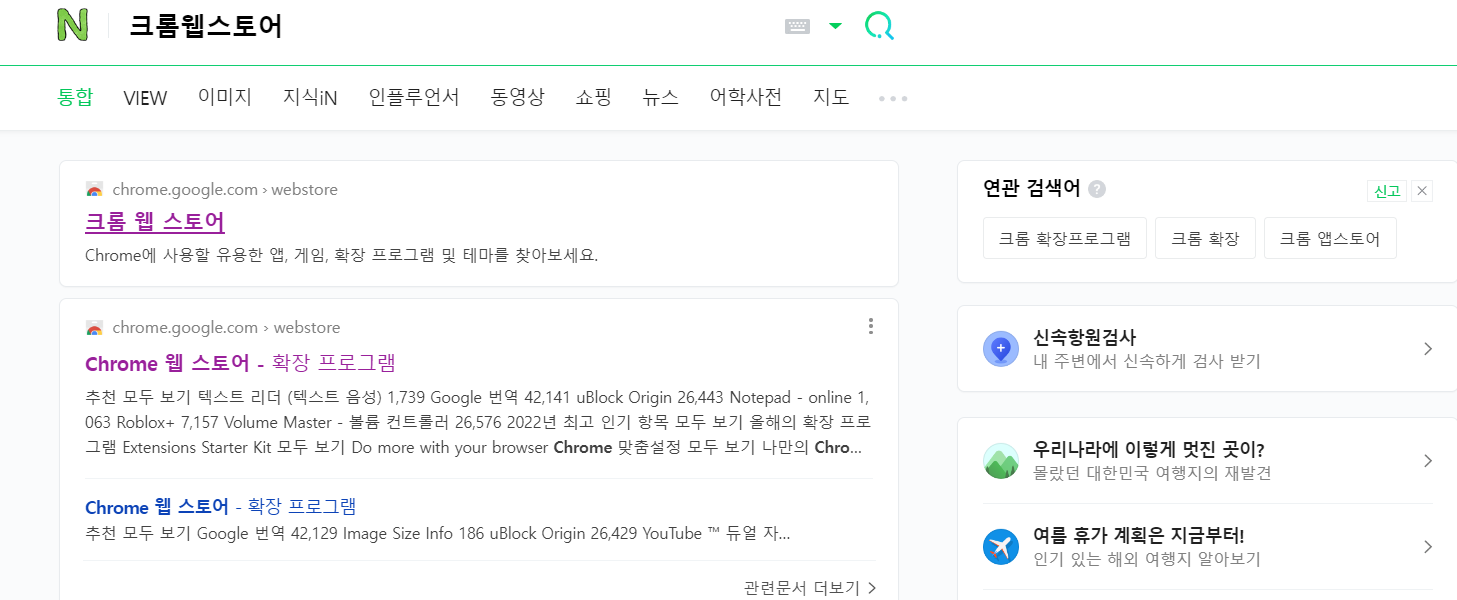The height and width of the screenshot is (600, 1457).
Task: Click the 연관 검색어 heading
Action: [1032, 188]
